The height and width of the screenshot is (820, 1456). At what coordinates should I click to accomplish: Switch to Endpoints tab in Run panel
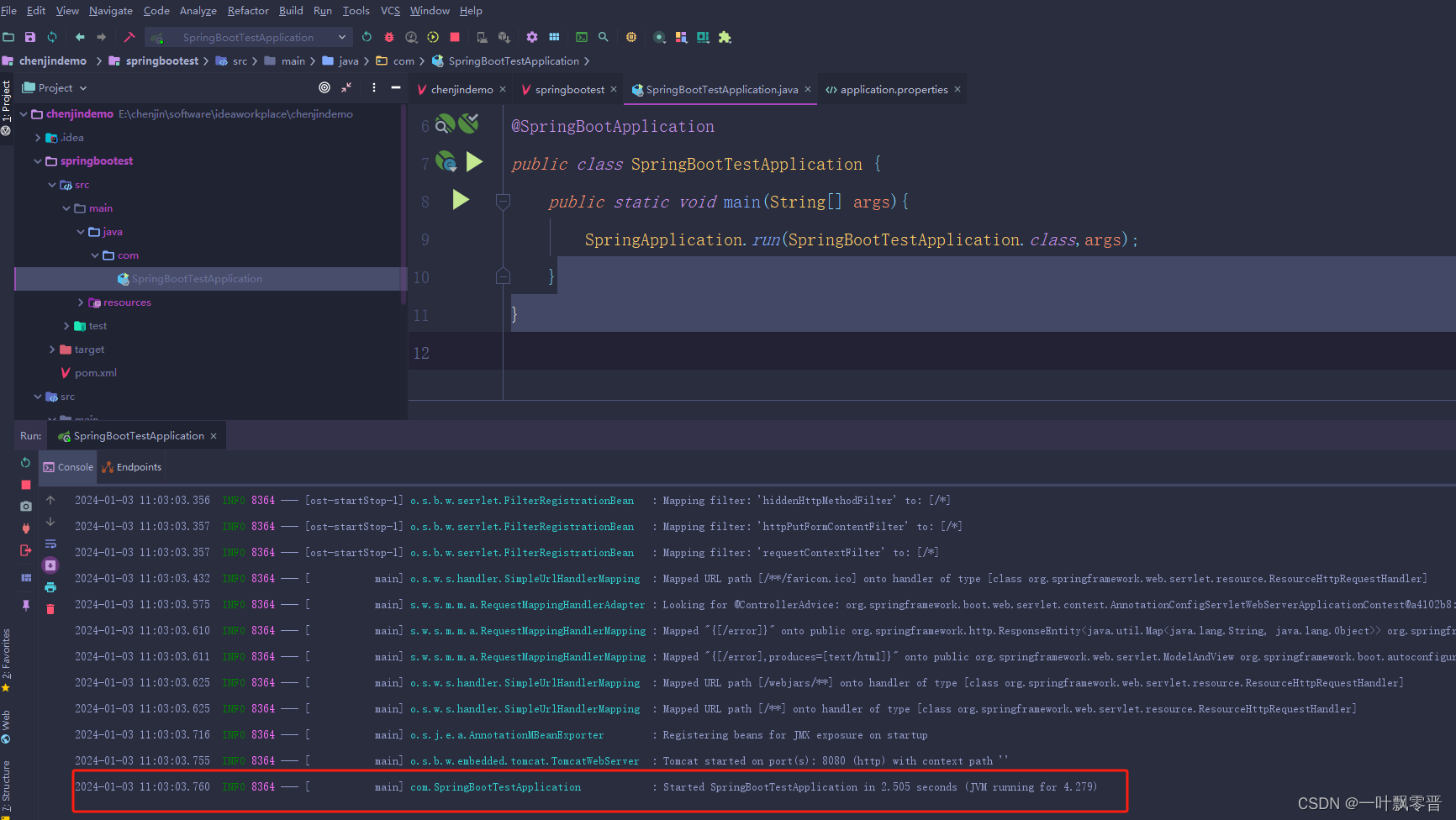pyautogui.click(x=131, y=467)
